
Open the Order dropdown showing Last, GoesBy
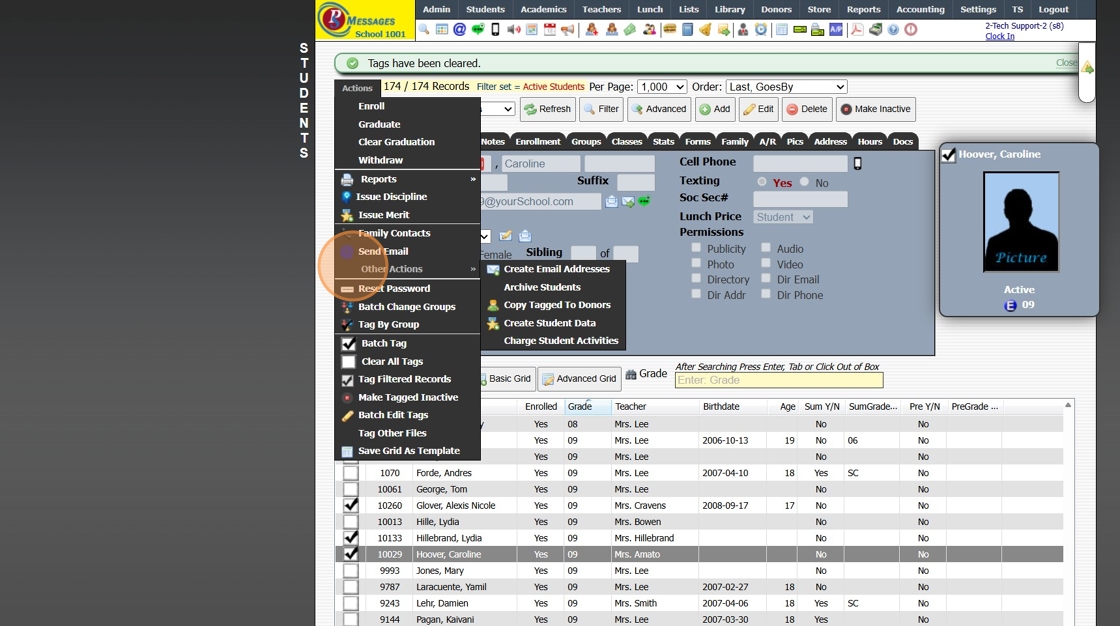click(x=786, y=87)
